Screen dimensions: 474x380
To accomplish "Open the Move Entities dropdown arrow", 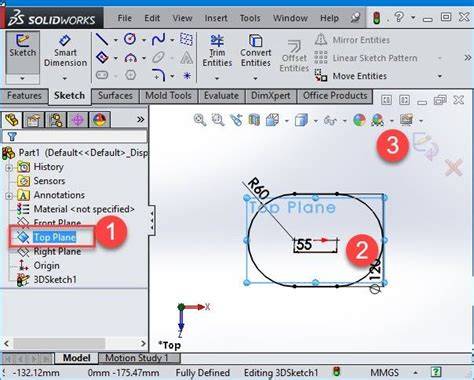I will coord(440,76).
